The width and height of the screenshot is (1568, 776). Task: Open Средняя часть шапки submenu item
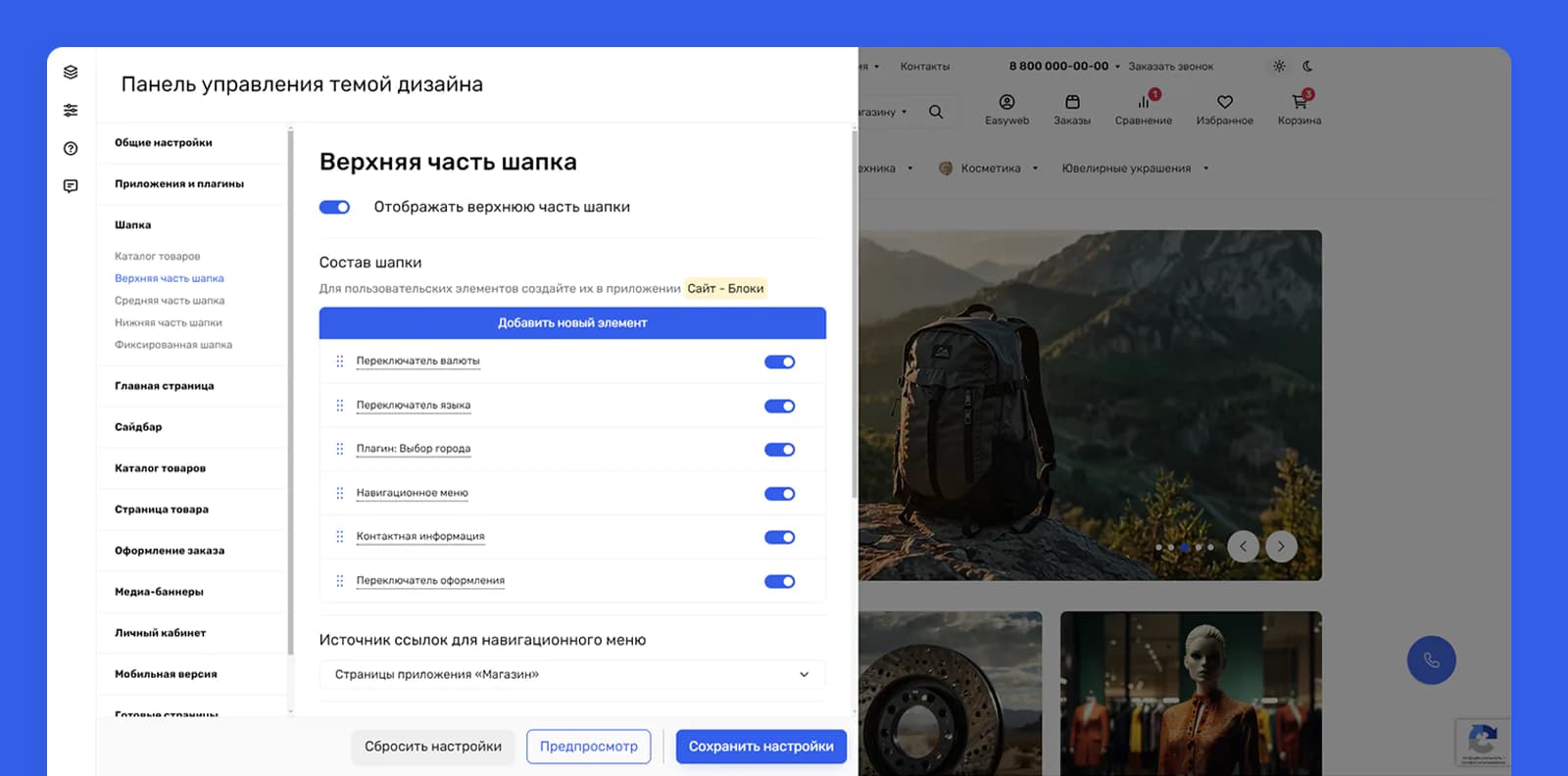point(170,301)
